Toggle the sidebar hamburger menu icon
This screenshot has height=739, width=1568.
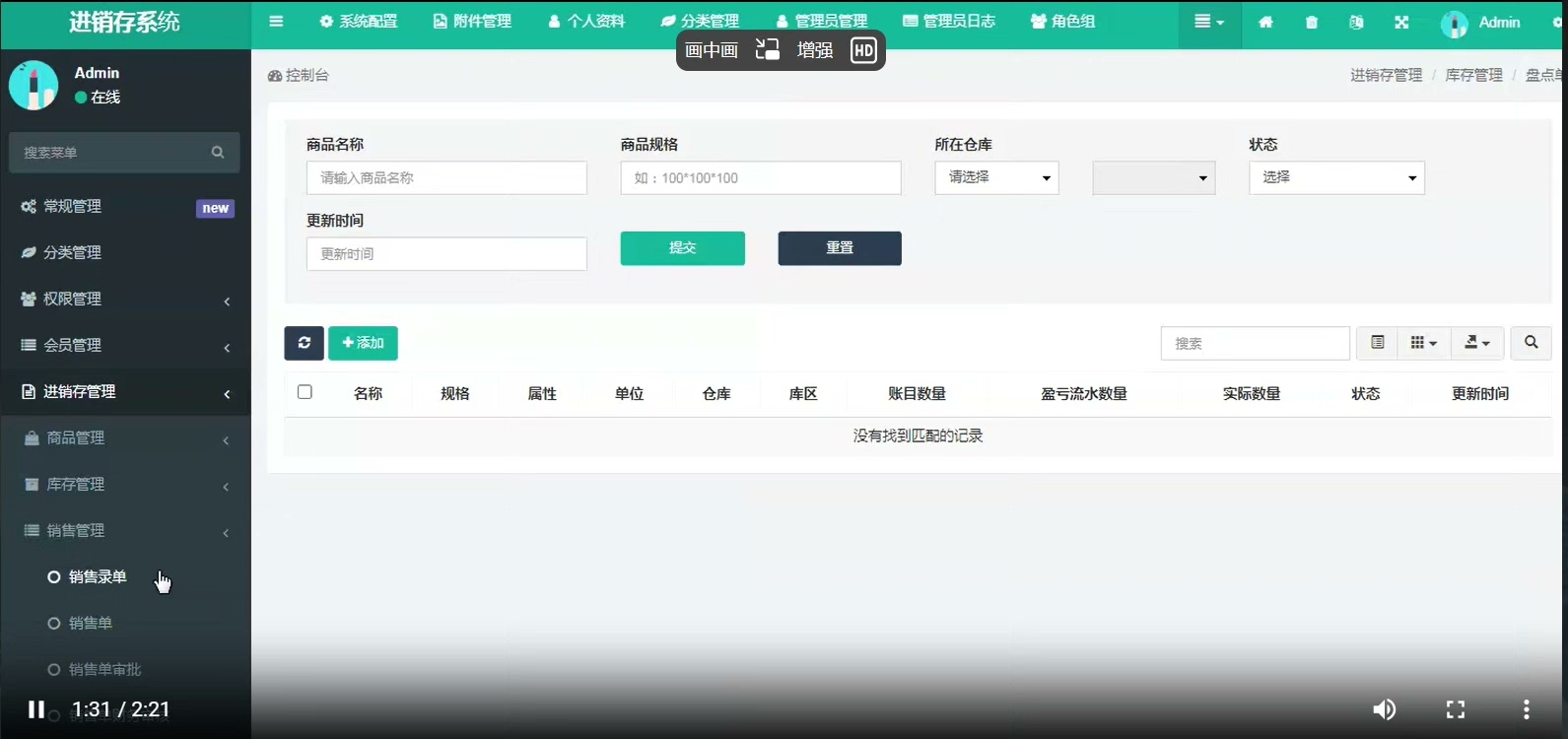pos(276,22)
